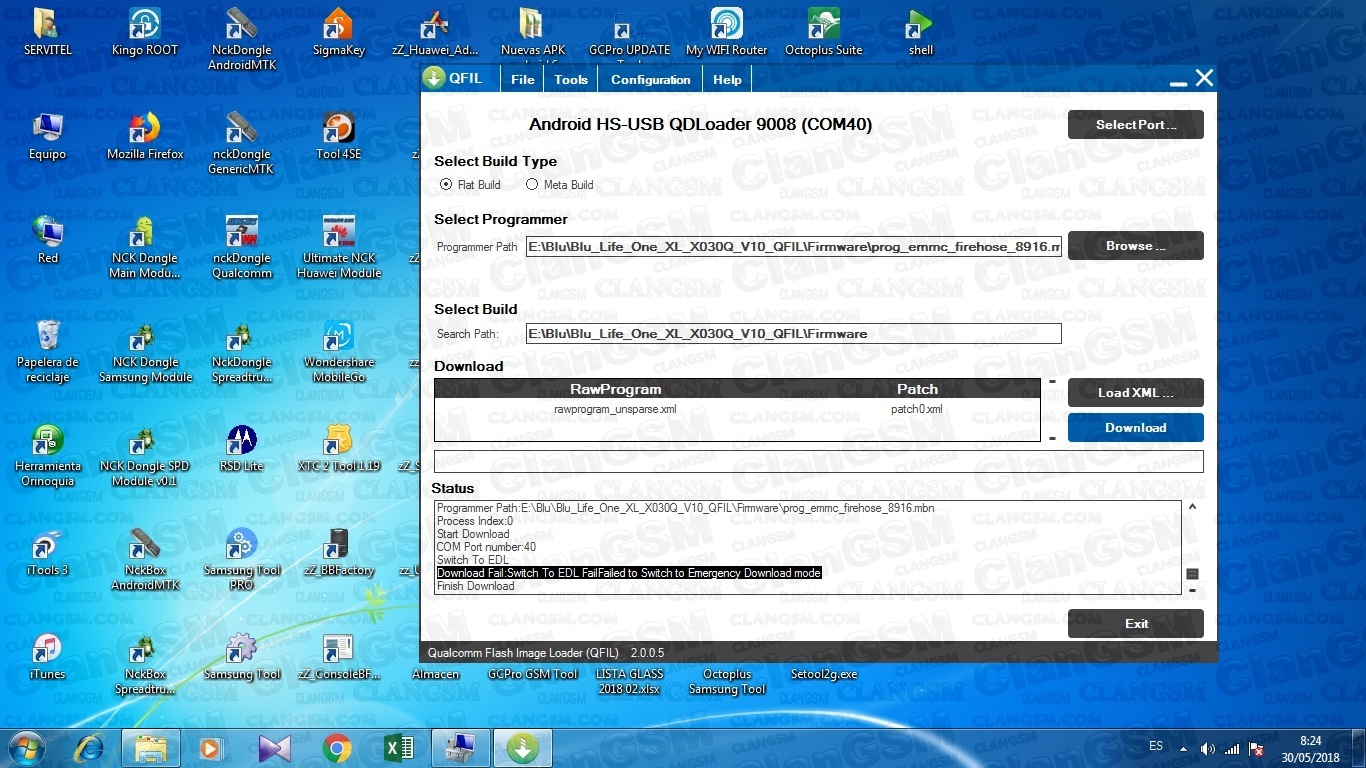Screen dimensions: 1366x768
Task: Open Papelera de reciclaje
Action: (47, 351)
